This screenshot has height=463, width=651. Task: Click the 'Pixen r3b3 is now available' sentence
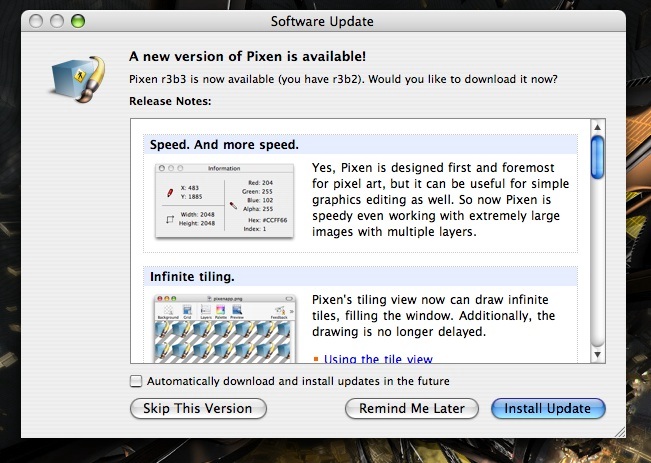[x=343, y=79]
